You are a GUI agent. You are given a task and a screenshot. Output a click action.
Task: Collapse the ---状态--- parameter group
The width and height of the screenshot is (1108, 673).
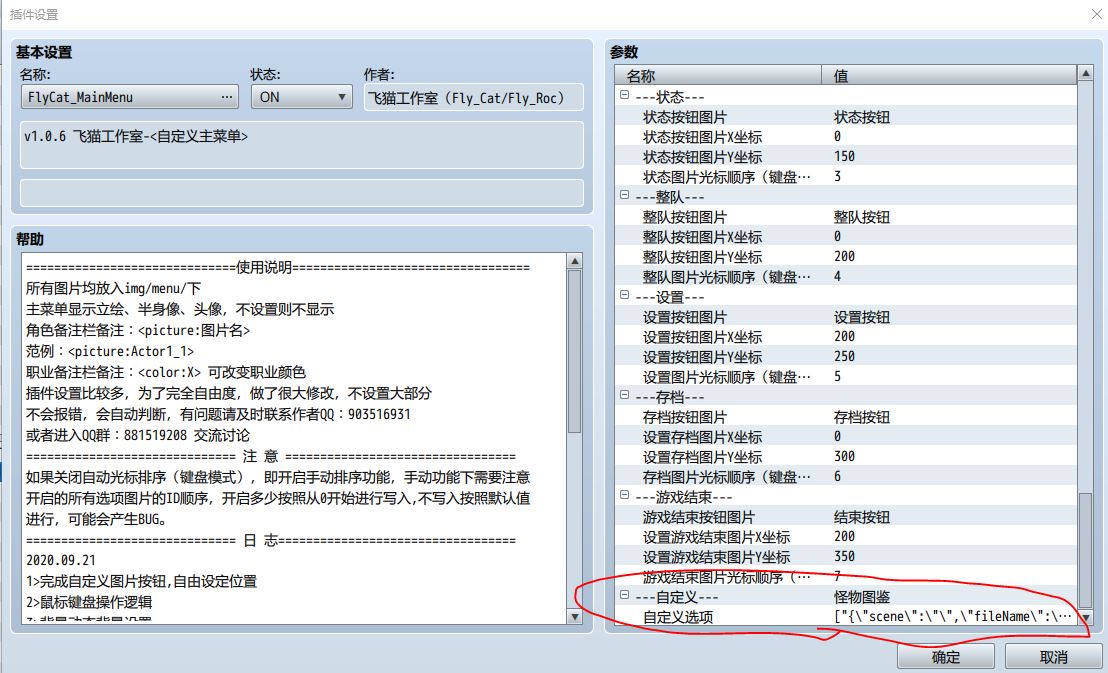[625, 95]
